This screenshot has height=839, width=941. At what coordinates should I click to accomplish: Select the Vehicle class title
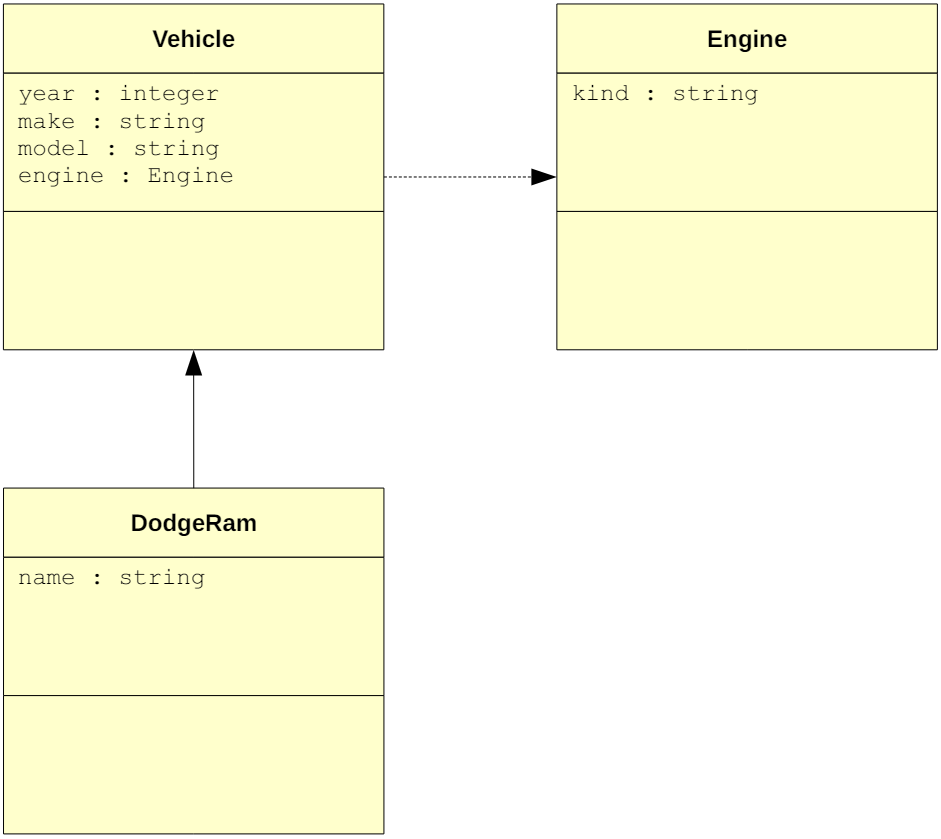[193, 39]
